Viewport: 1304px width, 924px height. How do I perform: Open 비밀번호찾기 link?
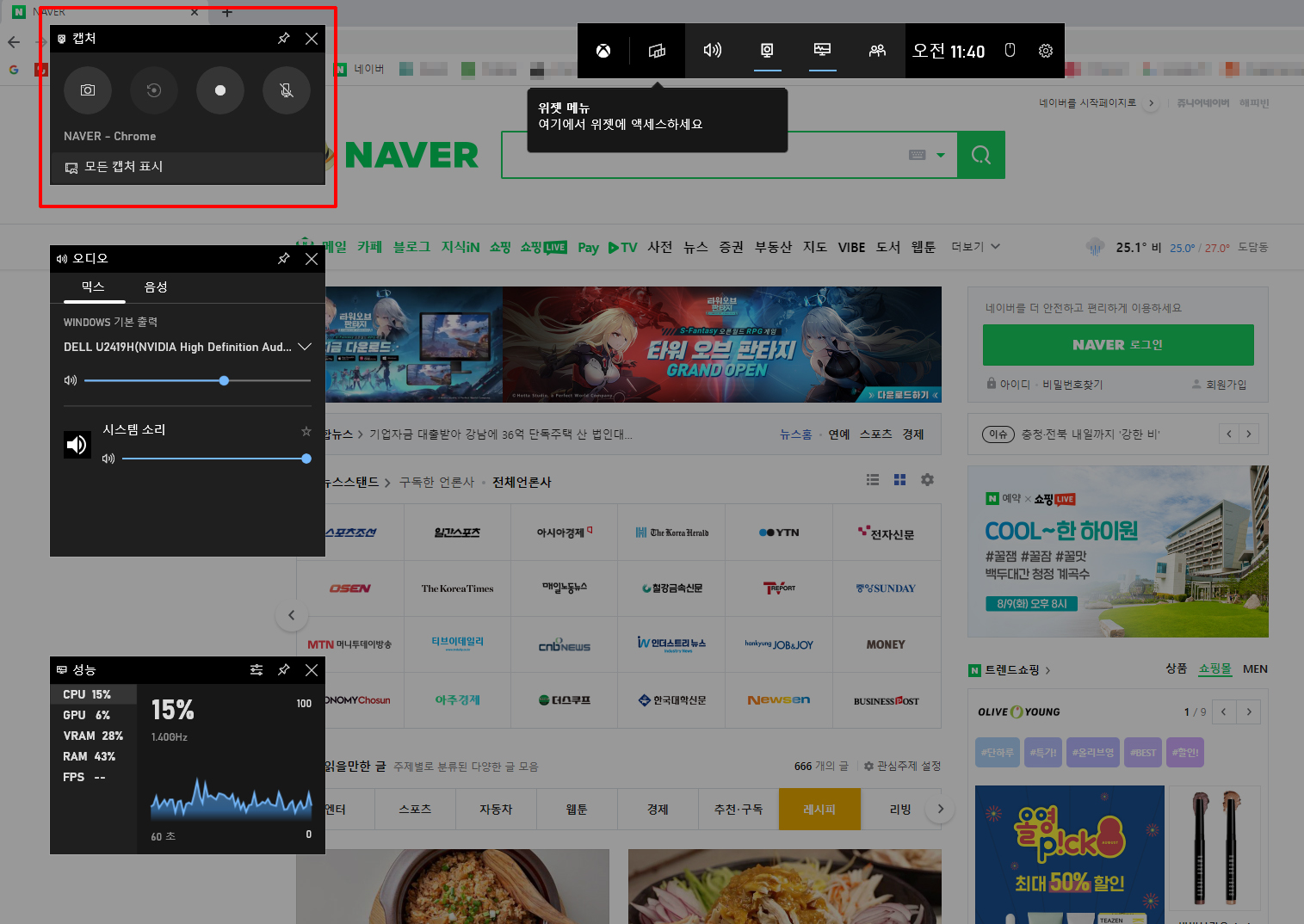(x=1072, y=385)
